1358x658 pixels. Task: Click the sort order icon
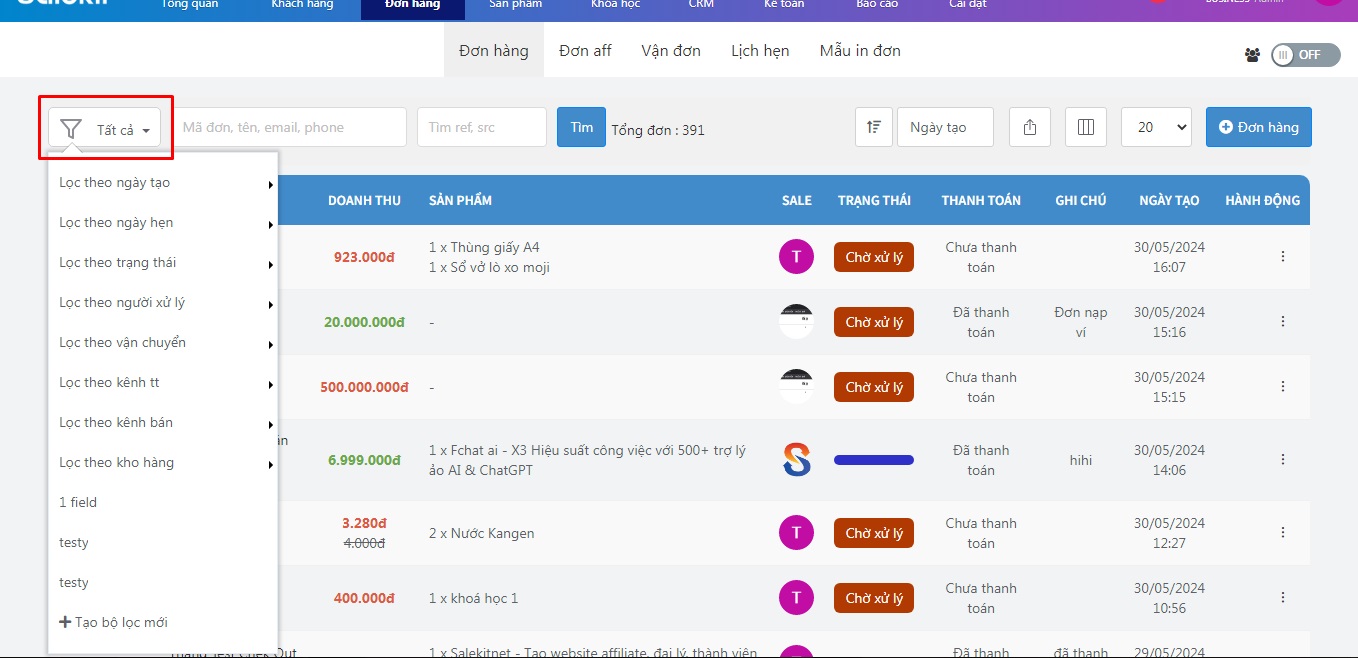click(874, 127)
